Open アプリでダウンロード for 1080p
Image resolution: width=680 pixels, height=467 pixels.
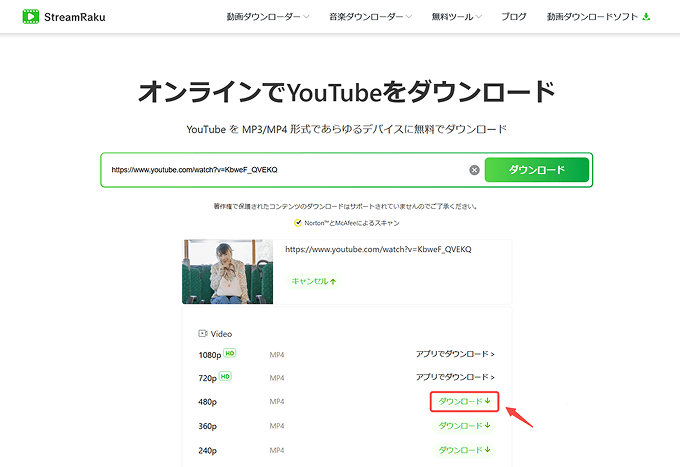pos(455,354)
